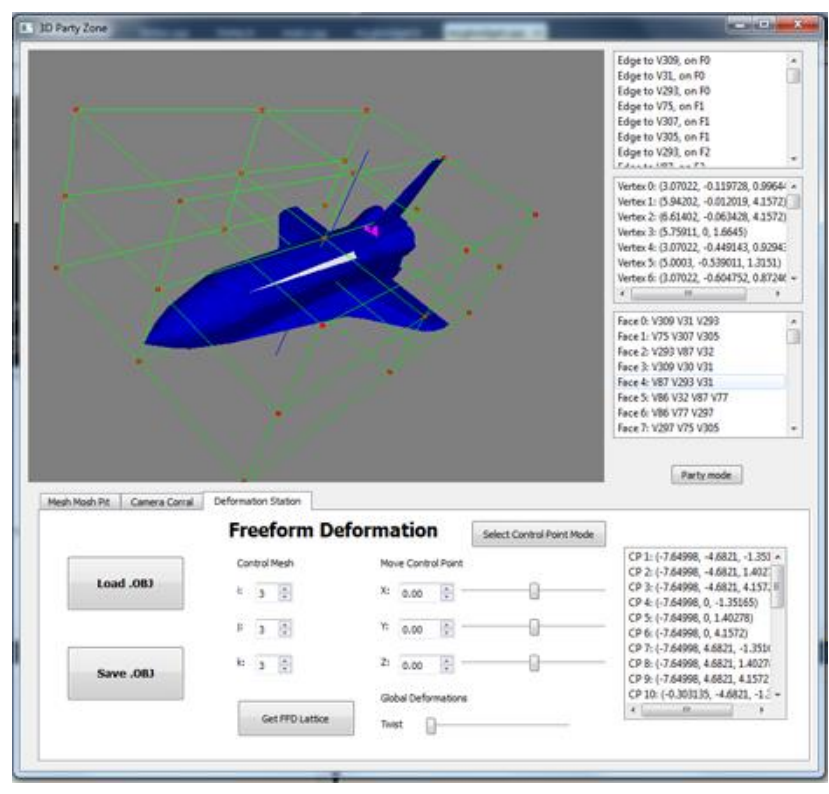The height and width of the screenshot is (794, 829).
Task: Focus the Z value input field
Action: pyautogui.click(x=420, y=665)
